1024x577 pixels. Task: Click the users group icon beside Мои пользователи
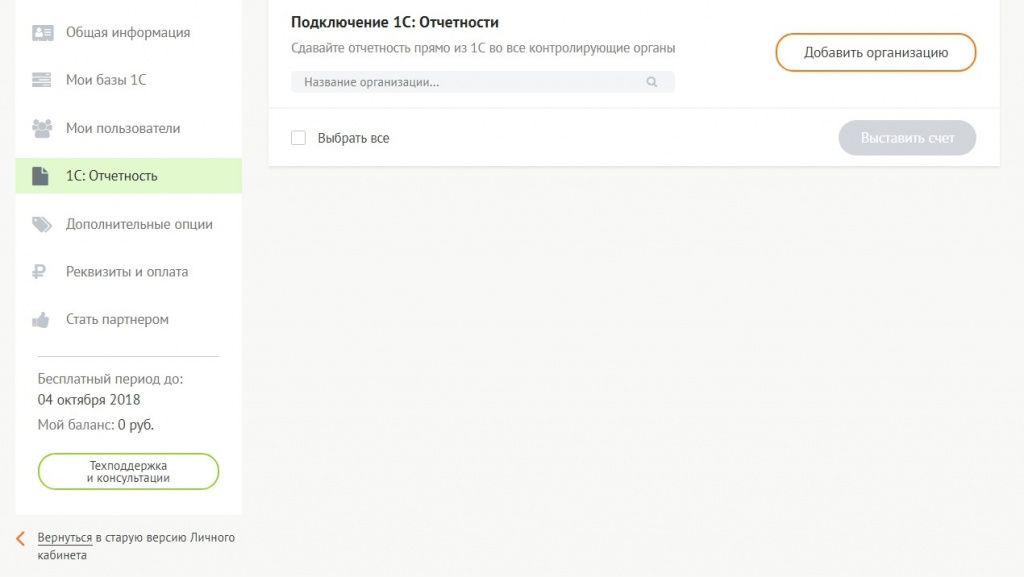click(42, 129)
